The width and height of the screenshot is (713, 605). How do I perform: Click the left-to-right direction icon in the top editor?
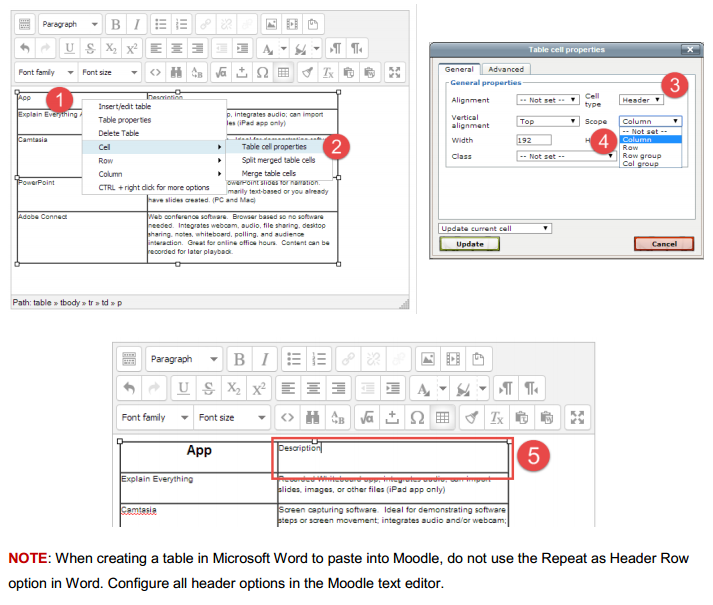(x=336, y=48)
